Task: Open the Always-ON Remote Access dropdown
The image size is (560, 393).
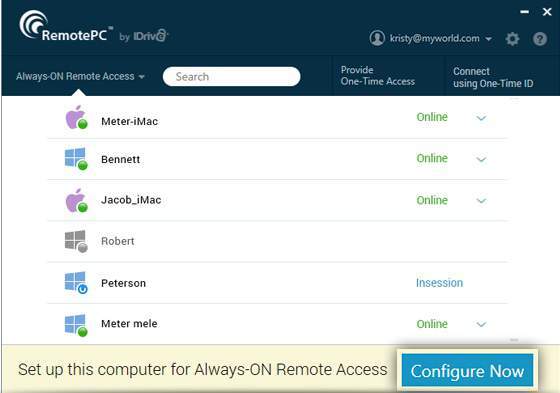Action: pos(80,76)
